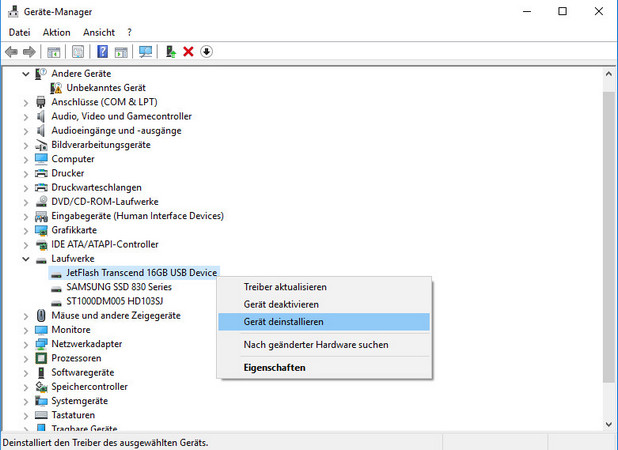Expand Audio, Video und Gamecontroller

click(26, 117)
